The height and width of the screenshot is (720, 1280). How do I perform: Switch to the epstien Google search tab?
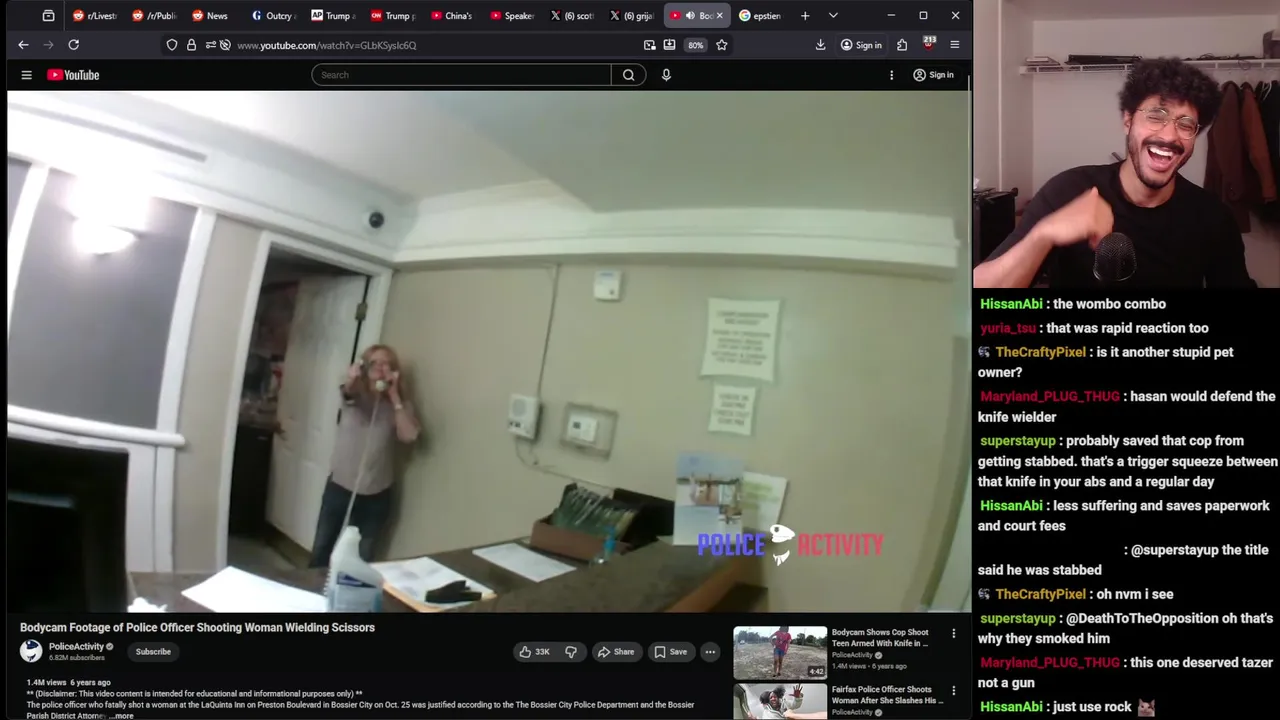point(760,16)
